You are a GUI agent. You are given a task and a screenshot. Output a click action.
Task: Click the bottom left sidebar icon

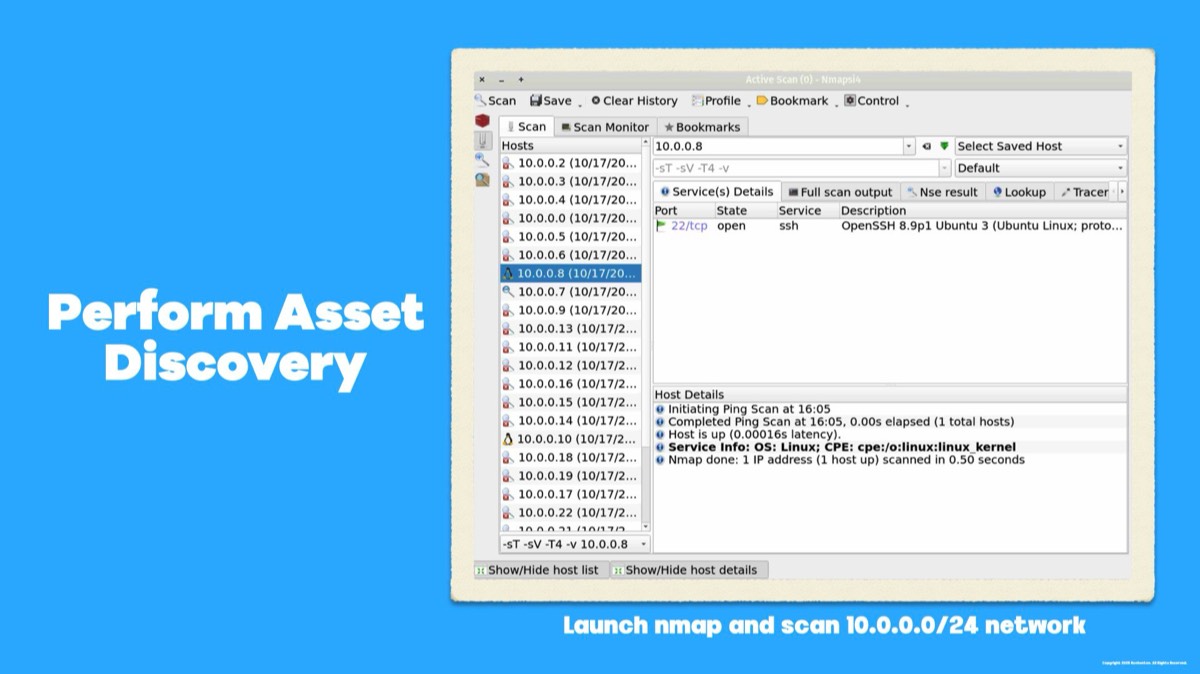click(x=482, y=180)
